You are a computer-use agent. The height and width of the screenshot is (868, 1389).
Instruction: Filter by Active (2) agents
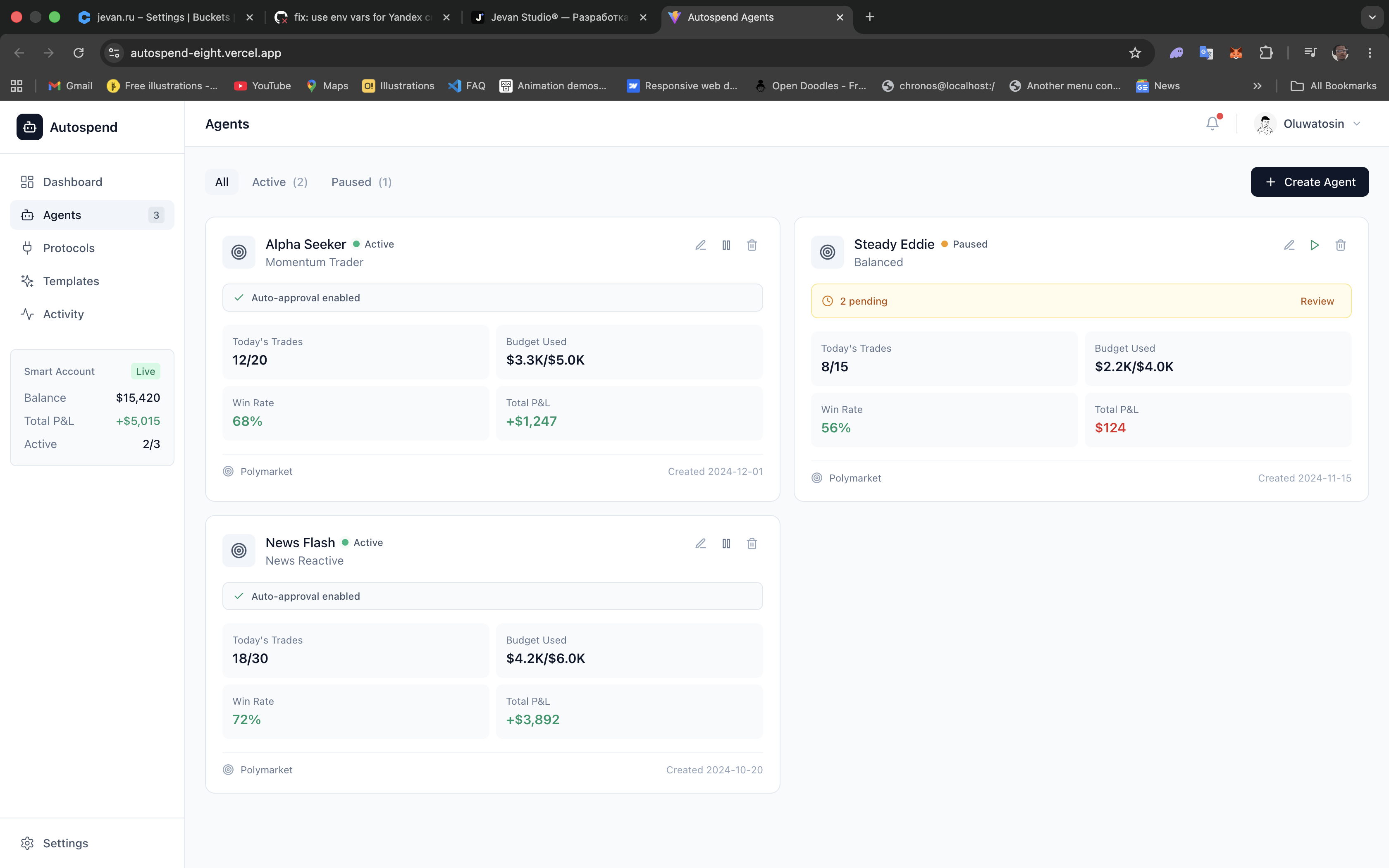click(x=279, y=182)
